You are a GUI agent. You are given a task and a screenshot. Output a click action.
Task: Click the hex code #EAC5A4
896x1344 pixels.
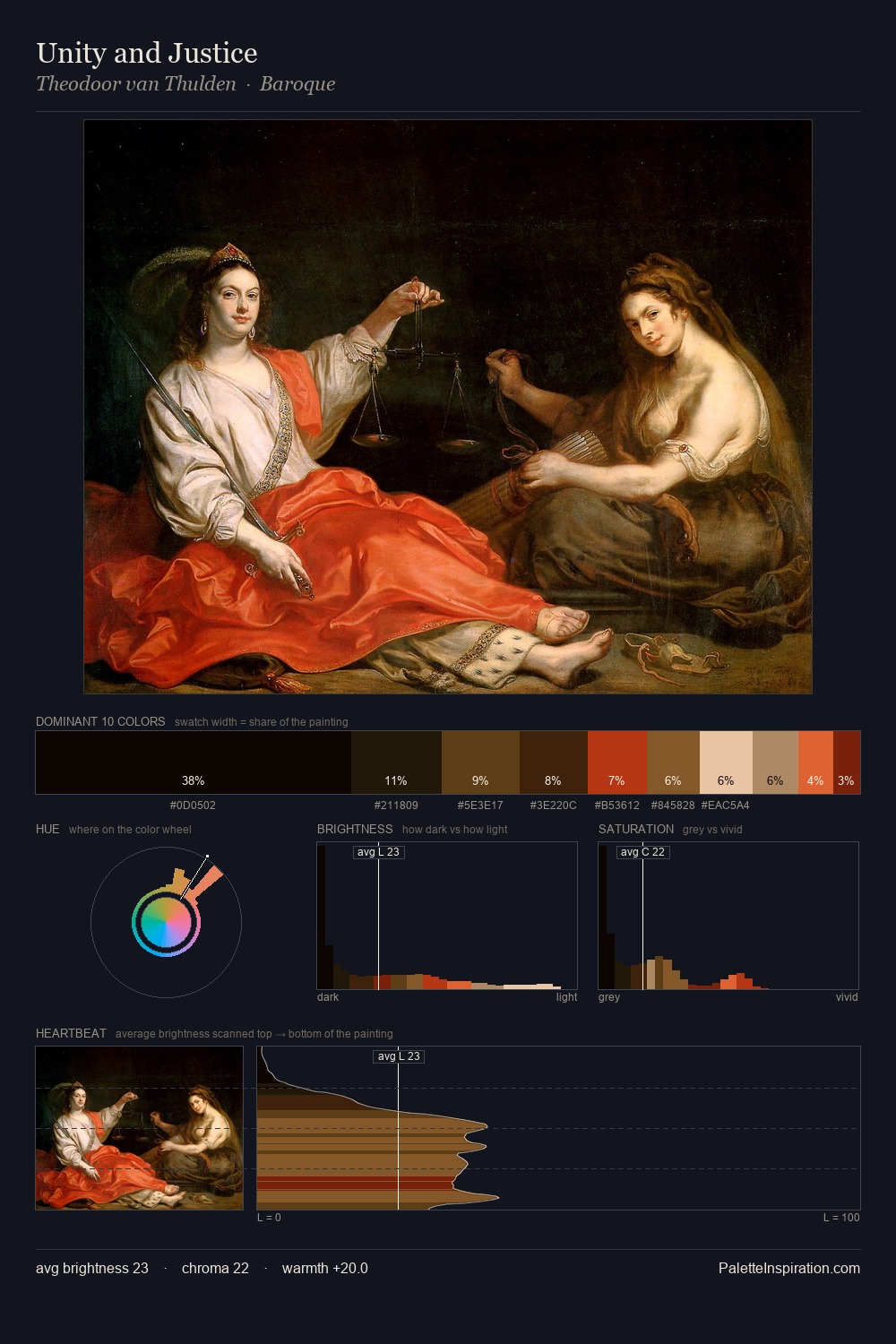click(x=726, y=806)
